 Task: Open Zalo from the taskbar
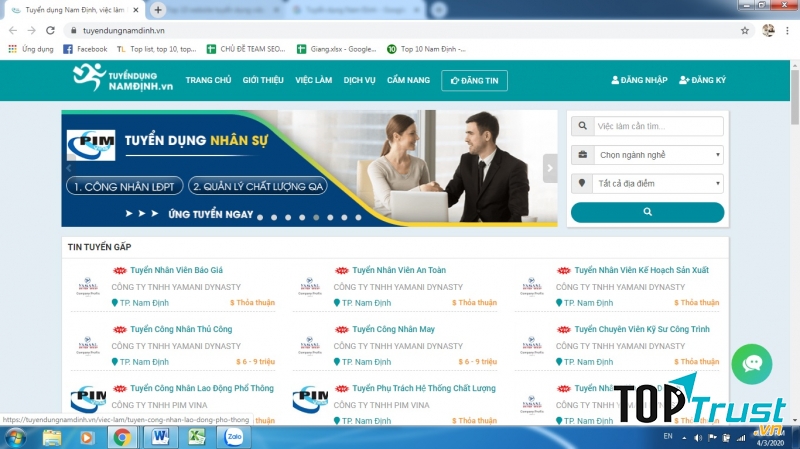click(x=236, y=437)
